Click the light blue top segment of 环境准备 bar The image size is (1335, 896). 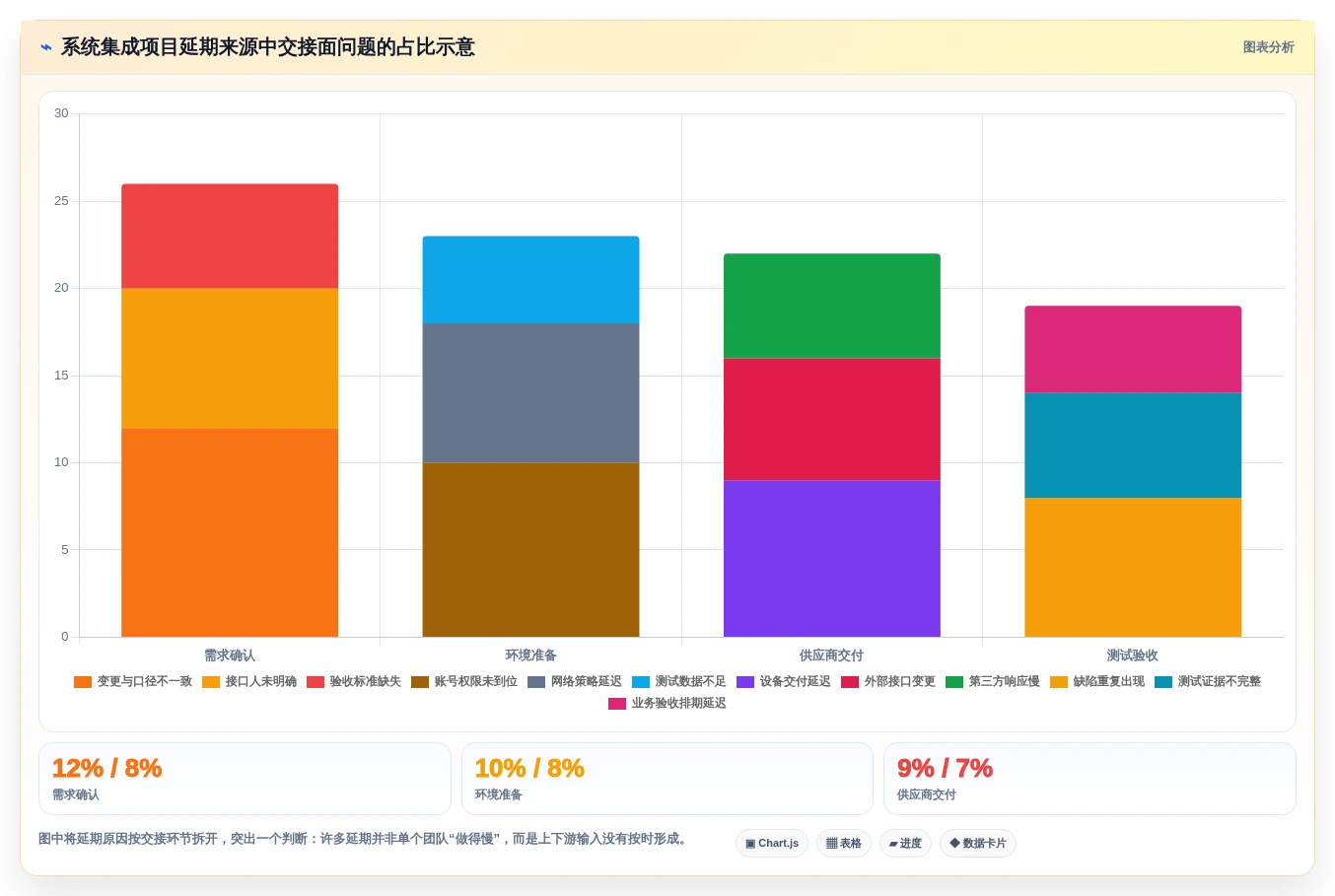tap(530, 280)
